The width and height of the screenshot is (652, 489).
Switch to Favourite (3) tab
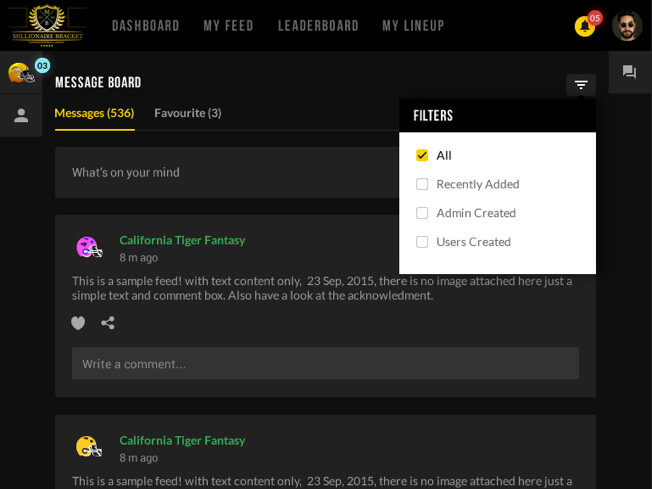coord(188,113)
